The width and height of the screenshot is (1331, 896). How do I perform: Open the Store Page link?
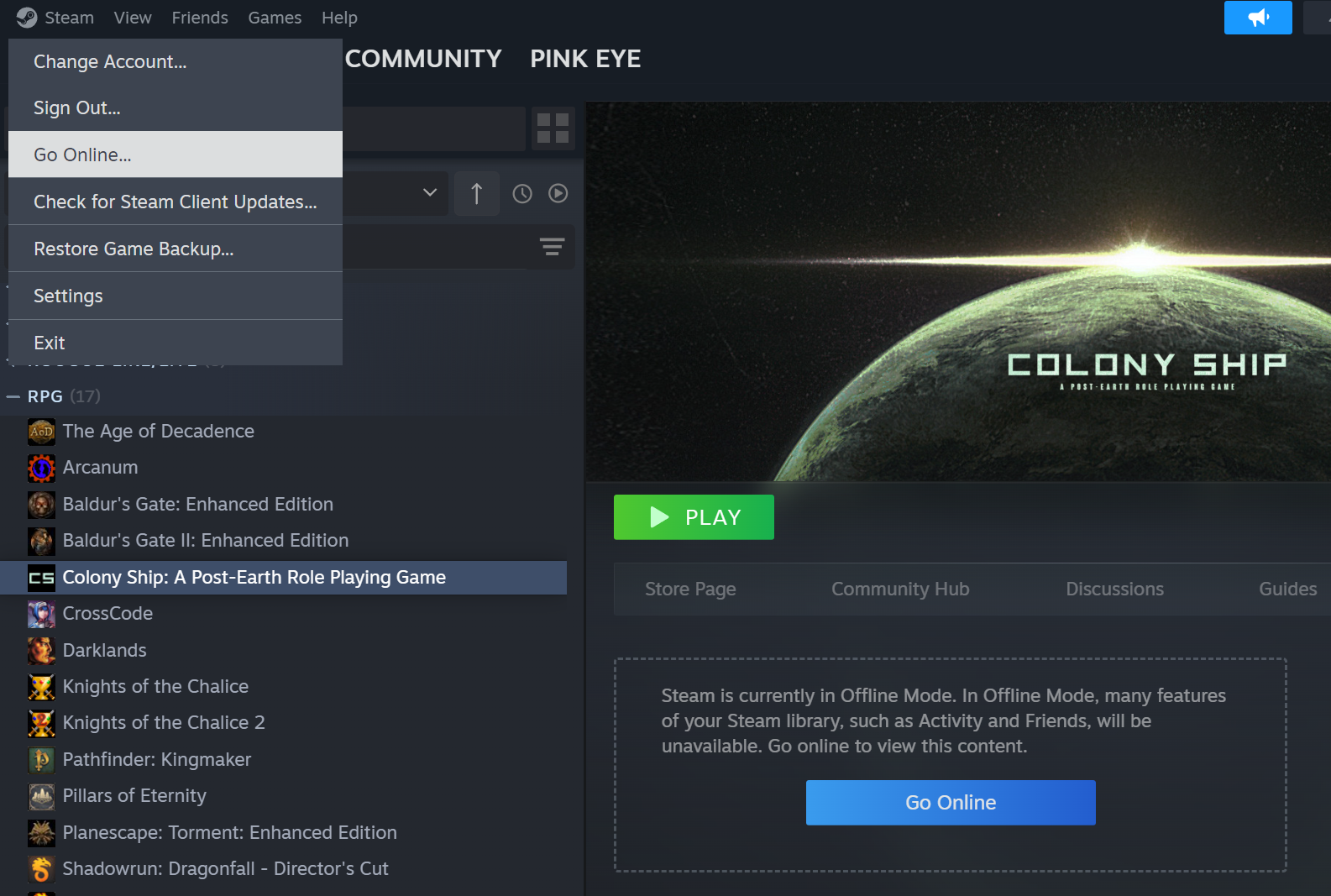pos(690,589)
